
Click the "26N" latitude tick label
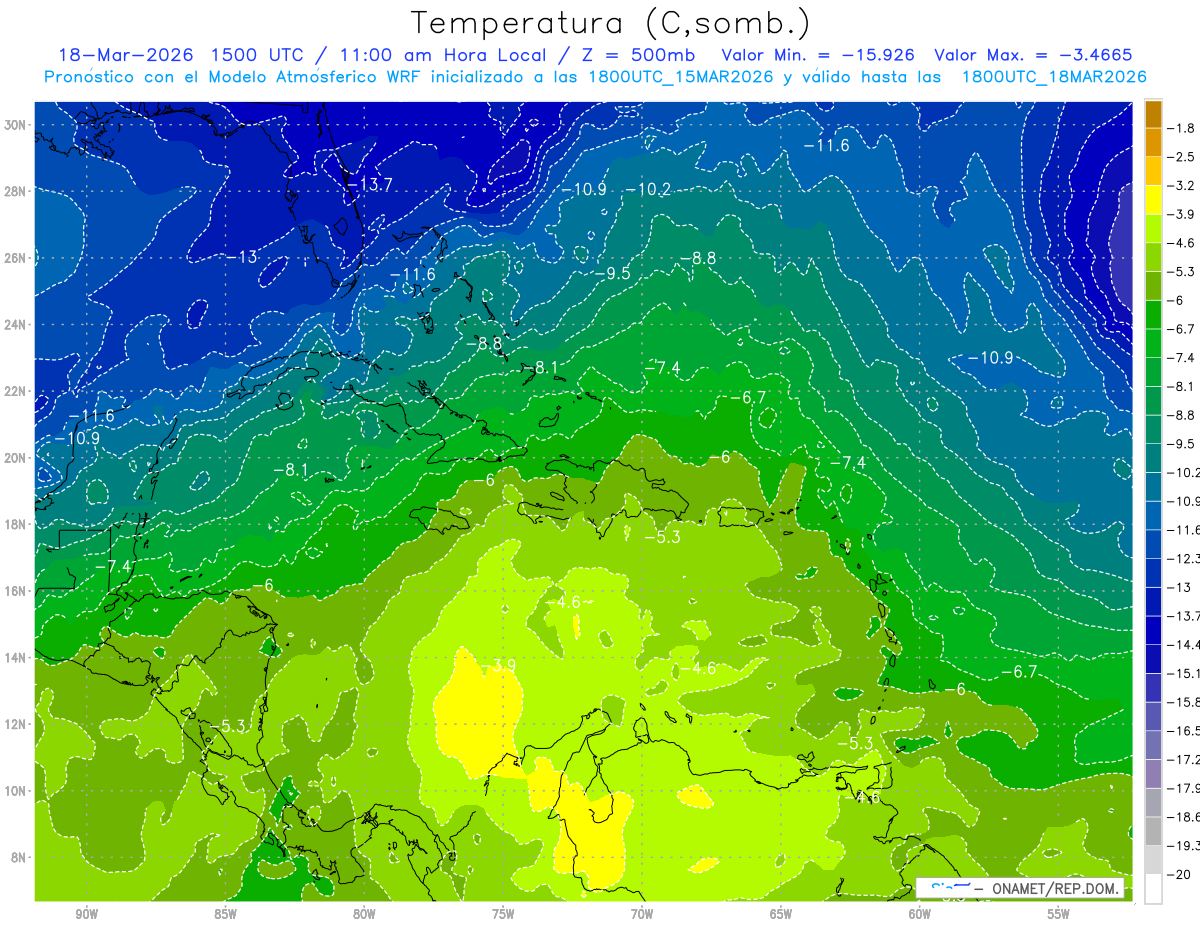(15, 258)
